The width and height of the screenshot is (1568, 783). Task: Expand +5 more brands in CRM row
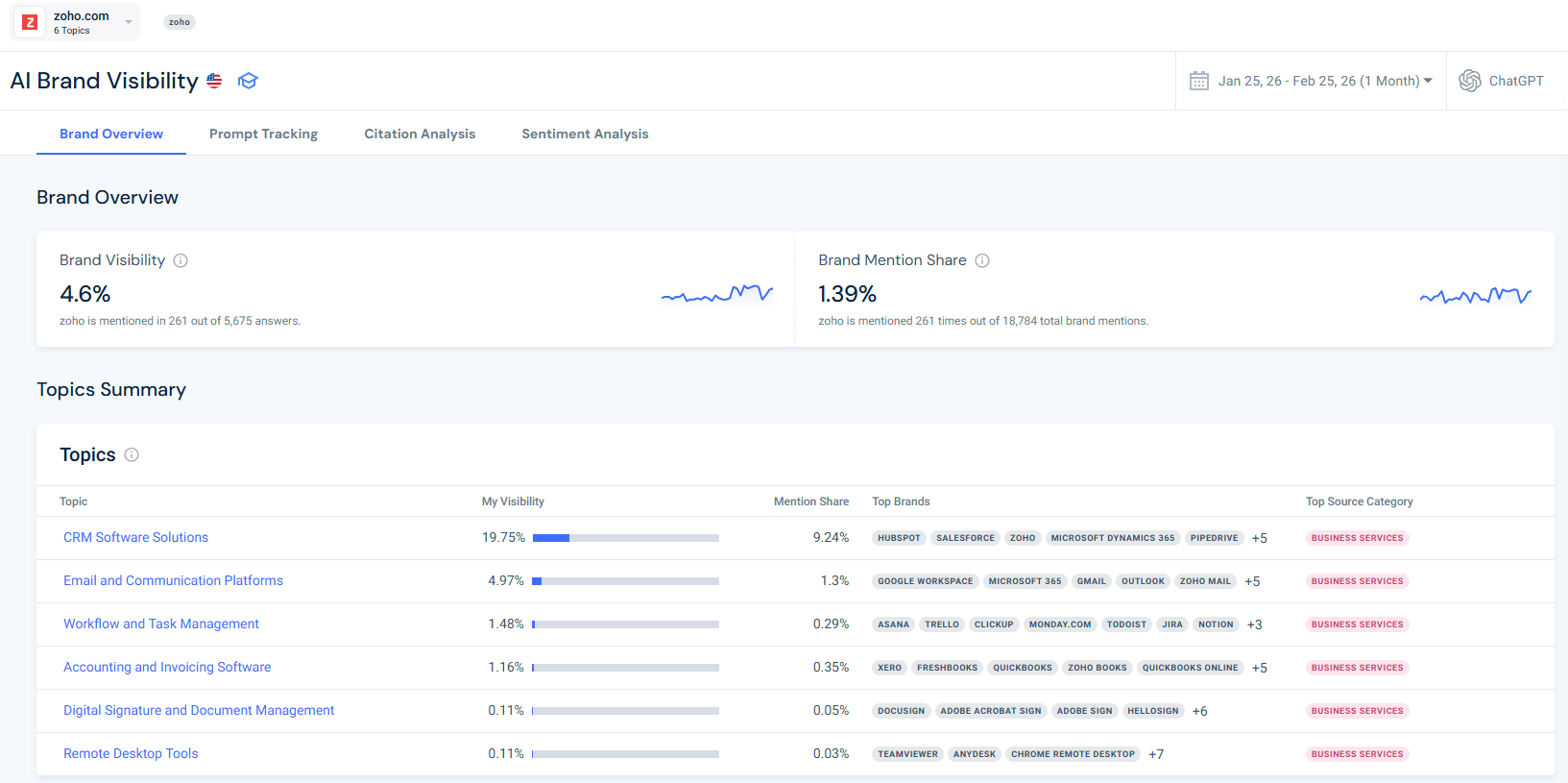click(x=1259, y=538)
